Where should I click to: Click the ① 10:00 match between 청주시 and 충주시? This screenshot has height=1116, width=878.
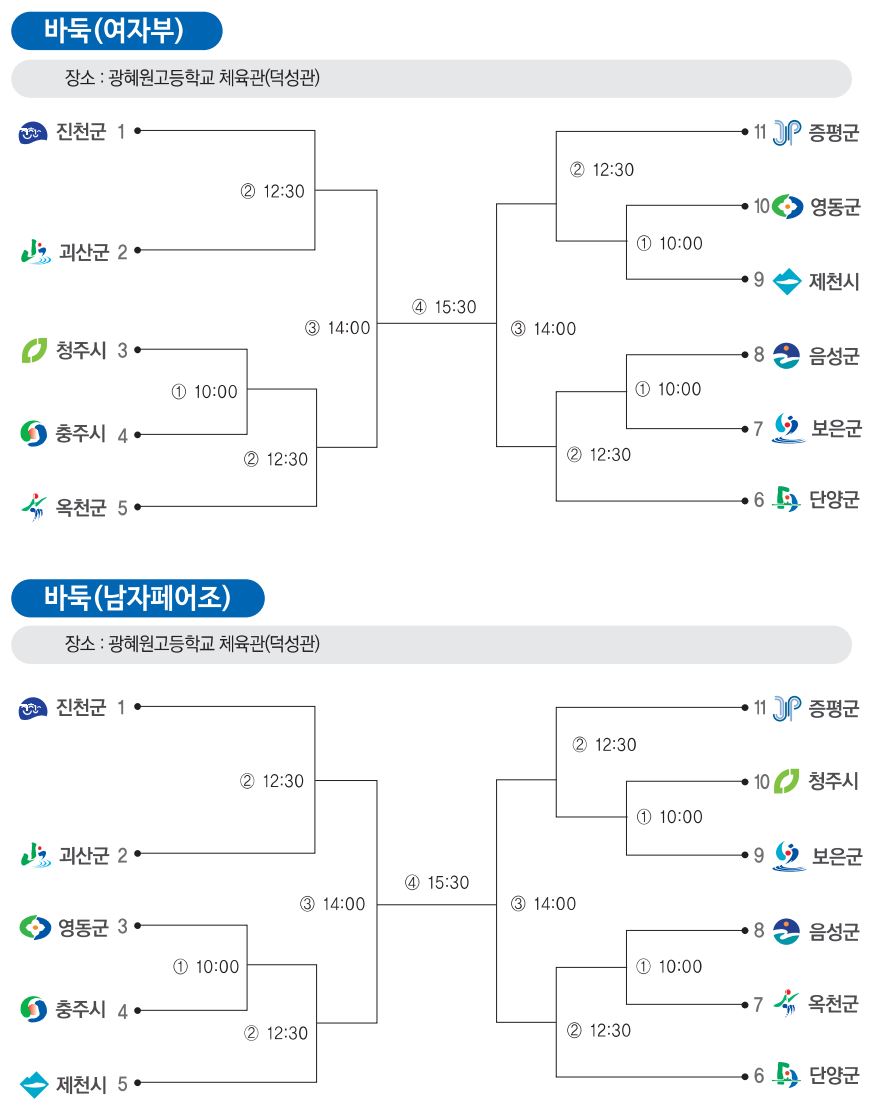204,392
